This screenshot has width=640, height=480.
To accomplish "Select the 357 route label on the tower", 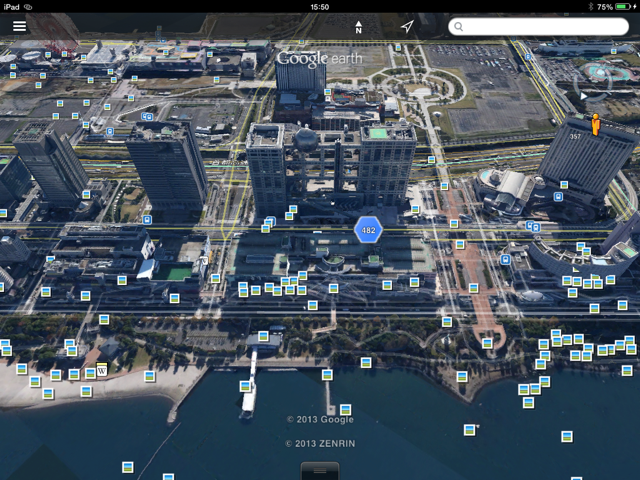I will [575, 136].
